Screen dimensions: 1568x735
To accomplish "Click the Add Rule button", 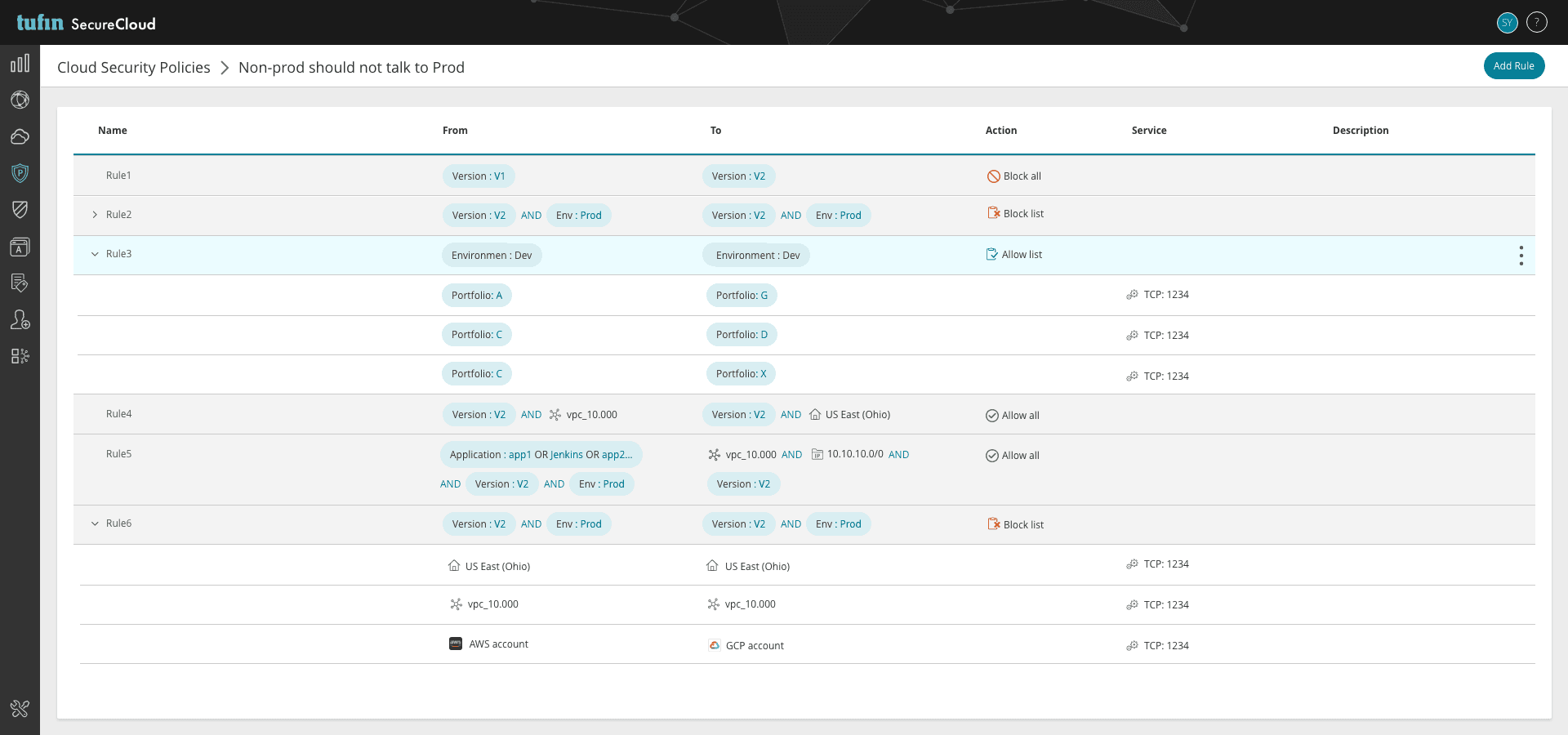I will (1514, 66).
